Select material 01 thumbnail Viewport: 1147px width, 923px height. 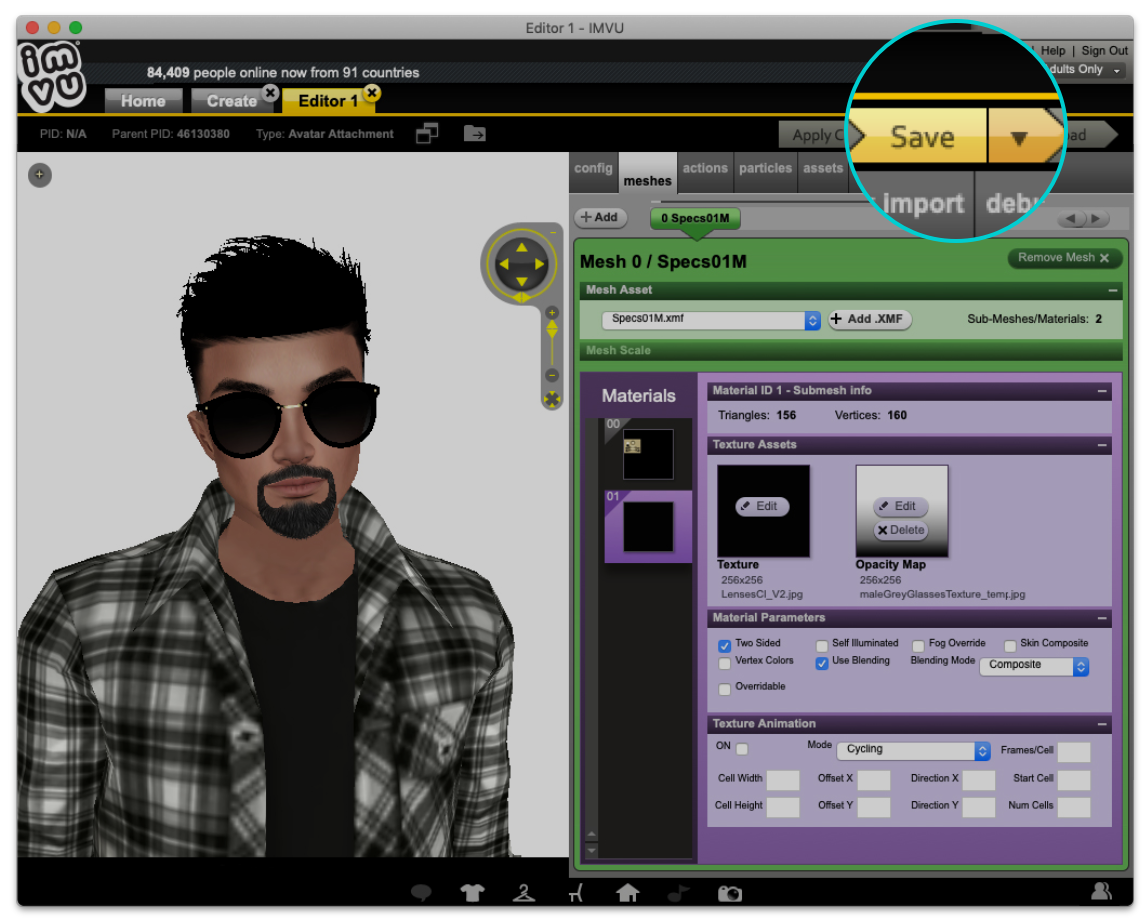pyautogui.click(x=648, y=527)
